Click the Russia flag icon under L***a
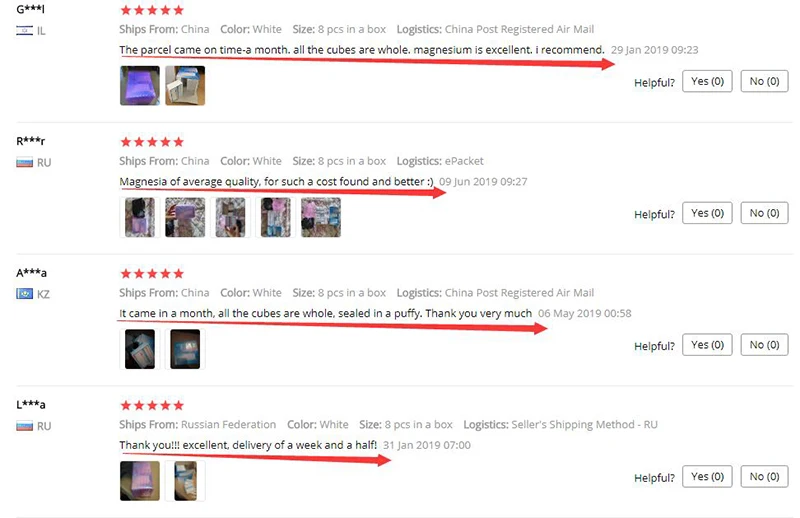This screenshot has height=518, width=800. click(x=24, y=426)
